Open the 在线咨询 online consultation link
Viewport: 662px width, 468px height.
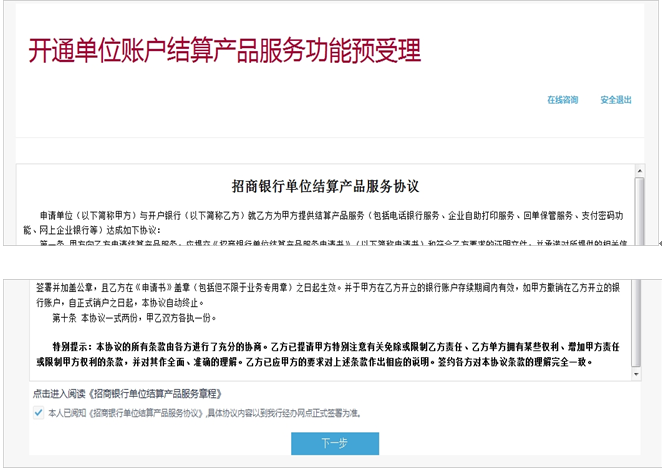click(562, 100)
